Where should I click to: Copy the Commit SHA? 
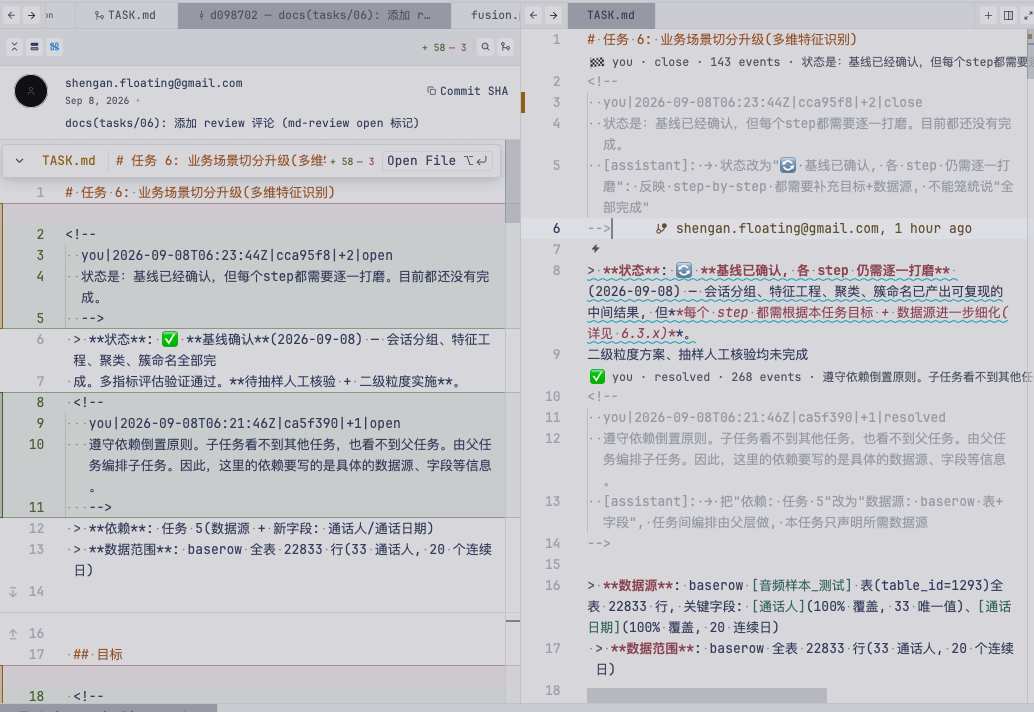(468, 91)
